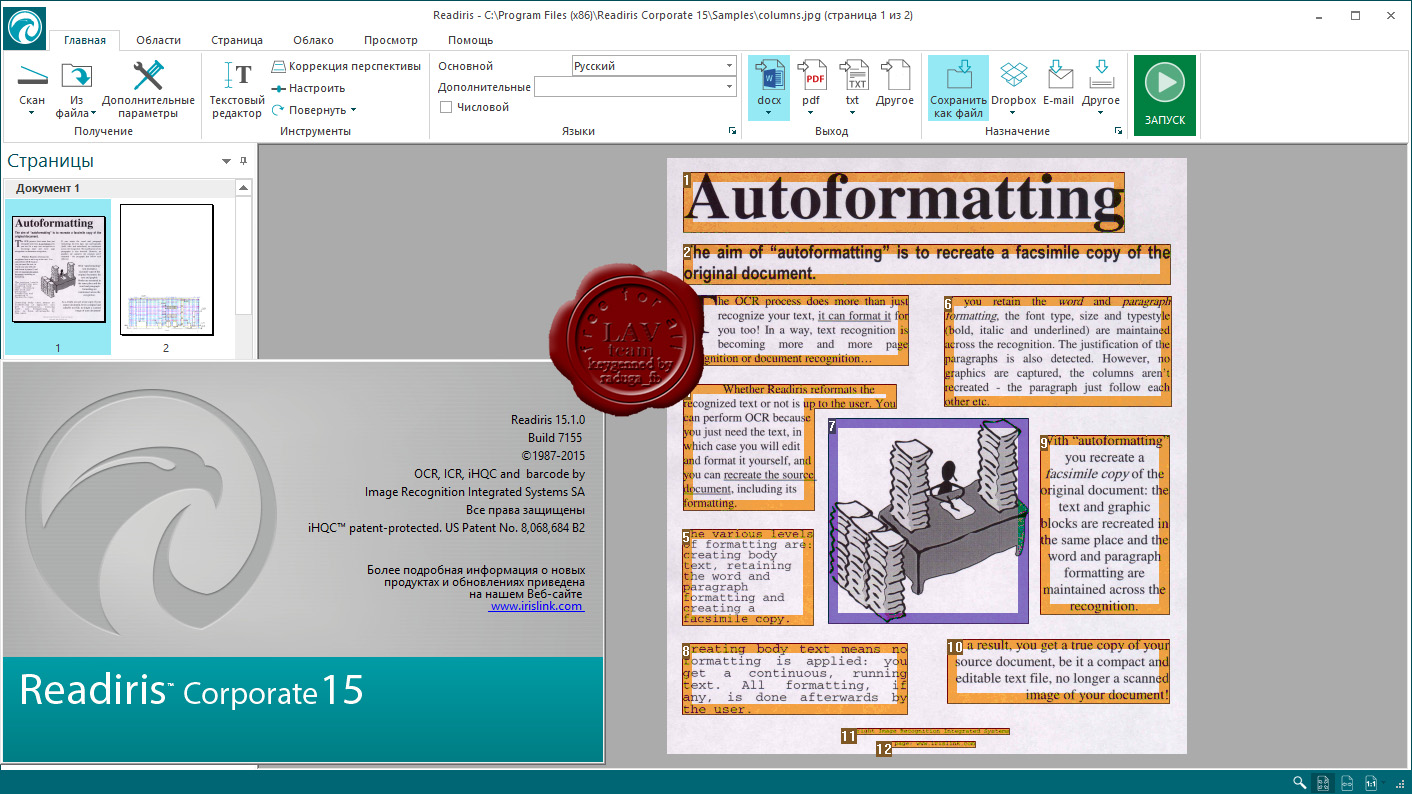
Task: Expand the Dropbox options dropdown arrow
Action: [x=1014, y=113]
